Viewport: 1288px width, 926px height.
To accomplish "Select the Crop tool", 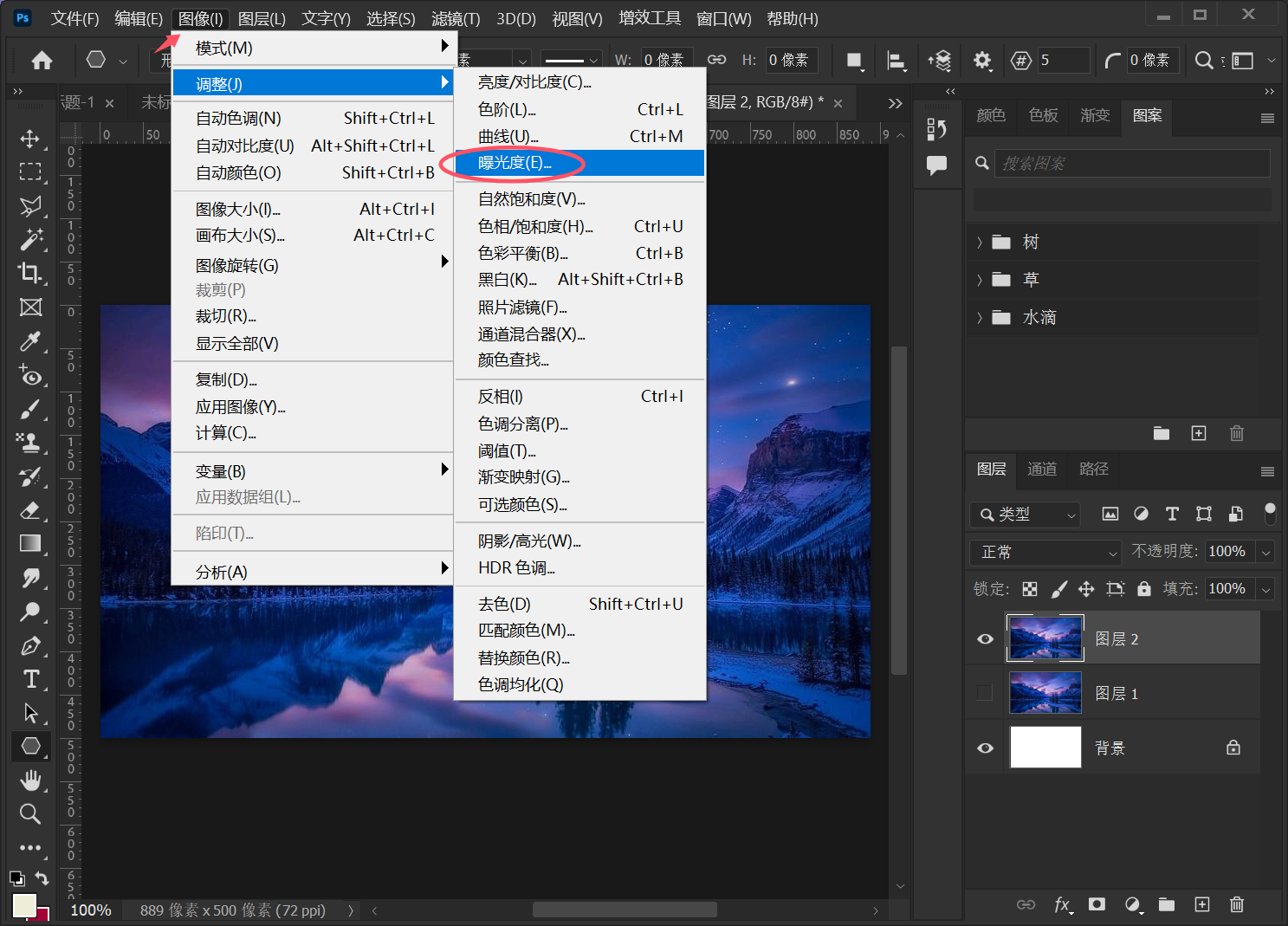I will click(x=30, y=273).
